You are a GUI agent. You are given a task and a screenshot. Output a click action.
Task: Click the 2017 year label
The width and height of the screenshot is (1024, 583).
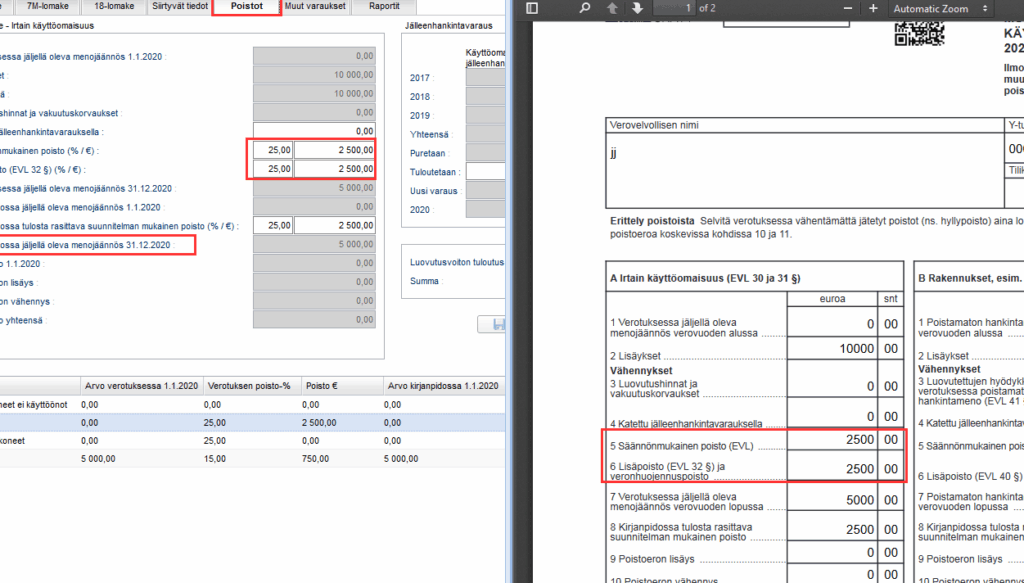420,78
